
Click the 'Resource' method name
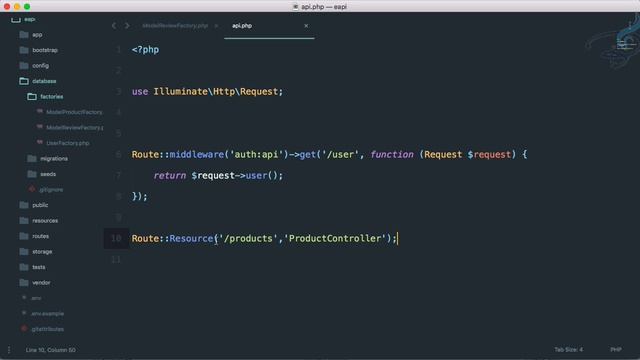tap(191, 238)
